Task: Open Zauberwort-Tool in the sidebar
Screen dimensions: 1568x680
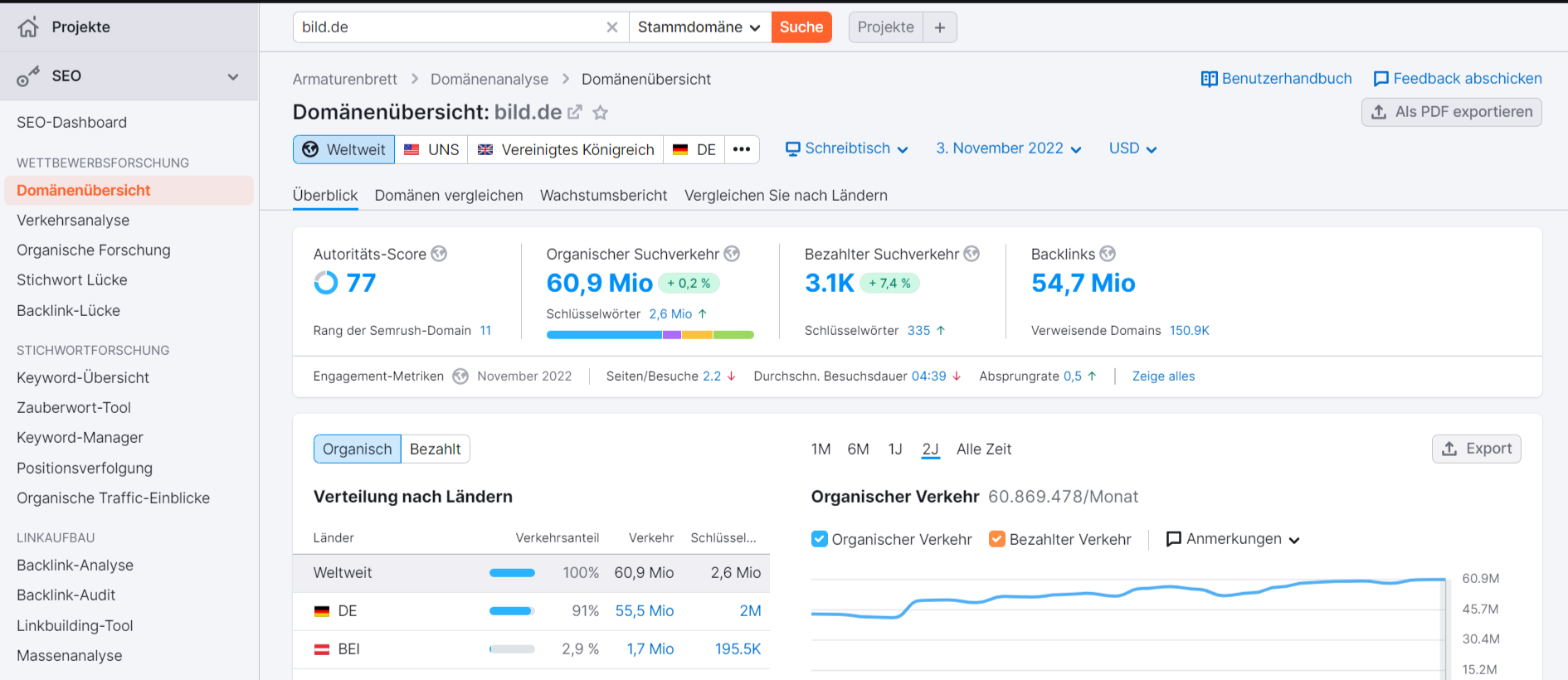Action: click(74, 407)
